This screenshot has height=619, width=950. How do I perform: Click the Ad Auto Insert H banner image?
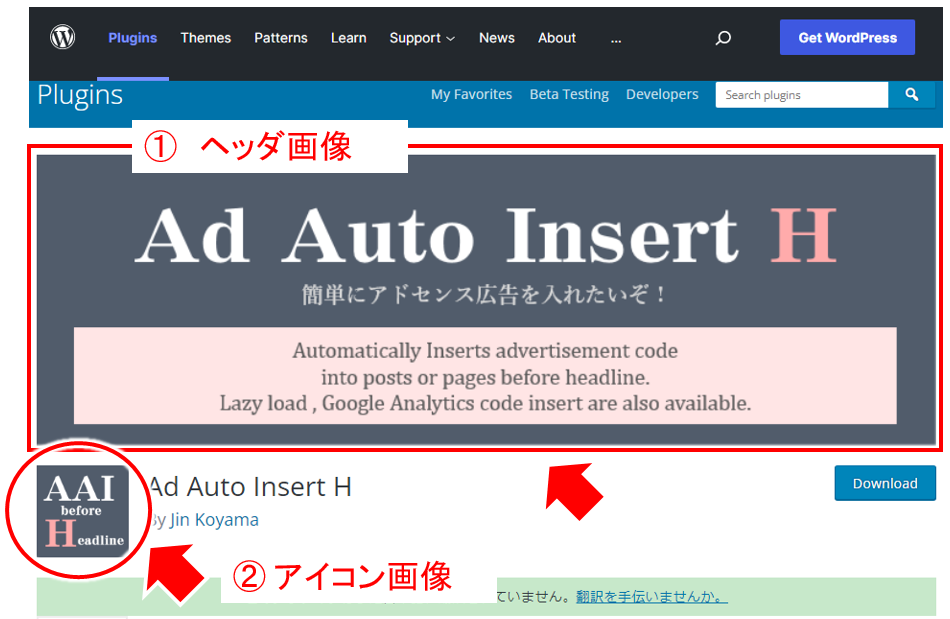point(485,300)
